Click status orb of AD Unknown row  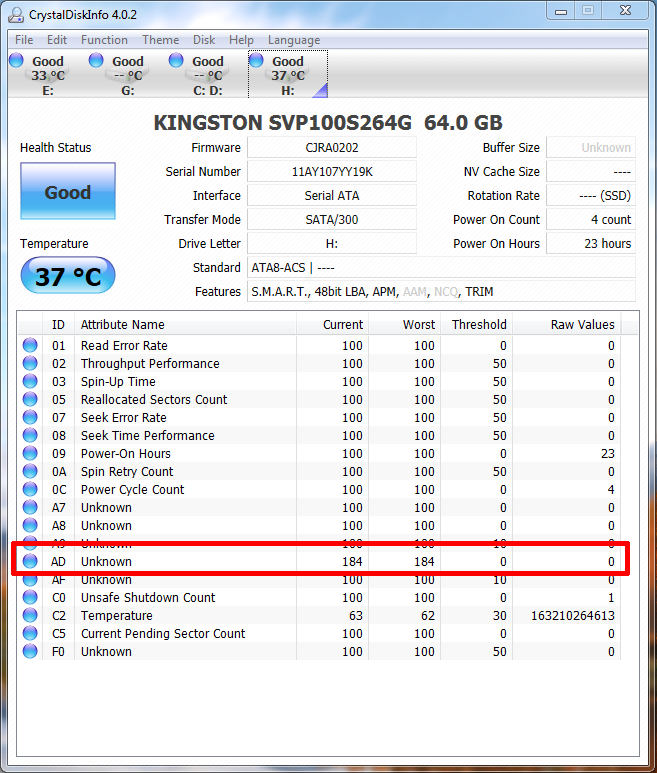30,561
